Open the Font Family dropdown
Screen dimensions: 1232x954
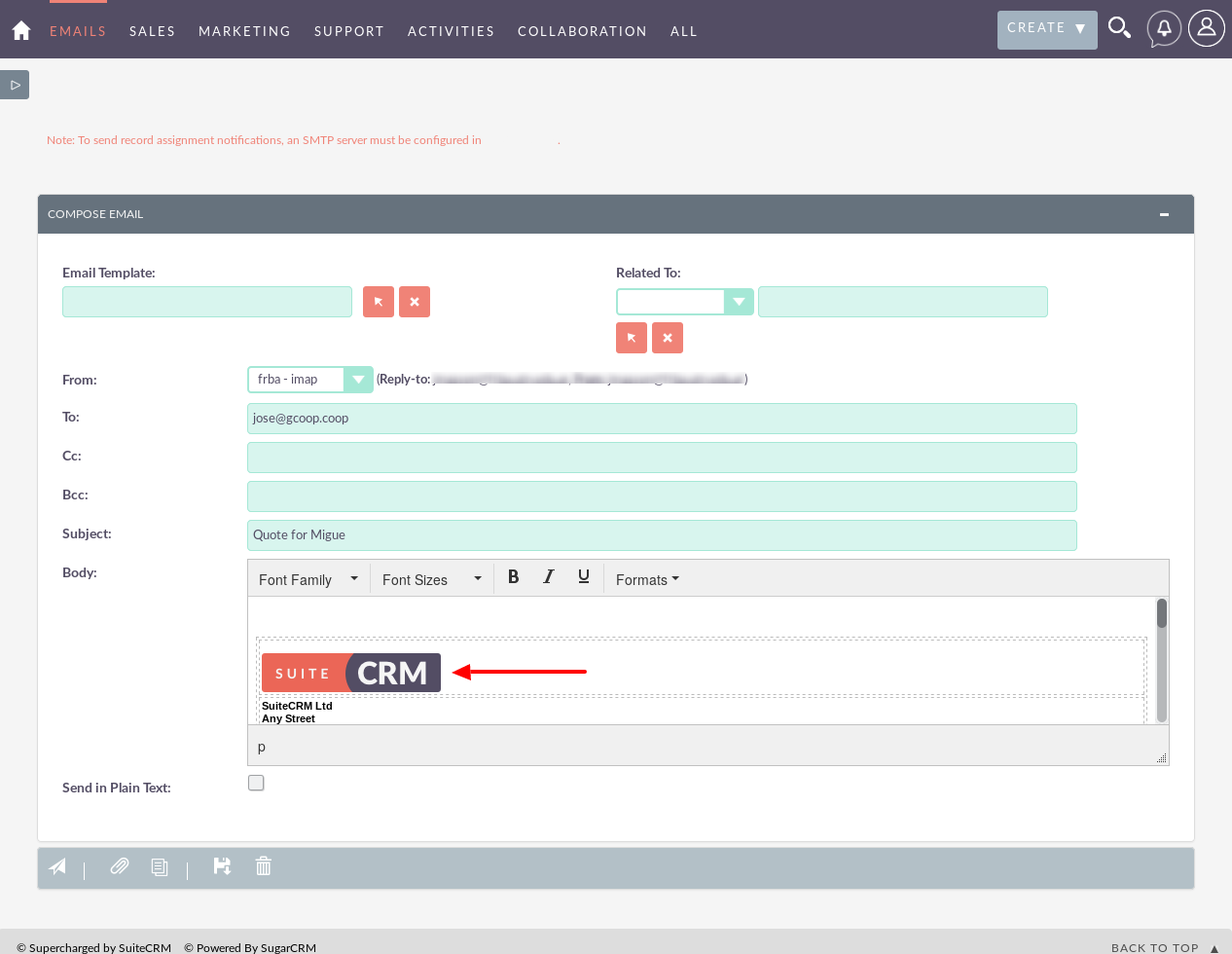308,579
